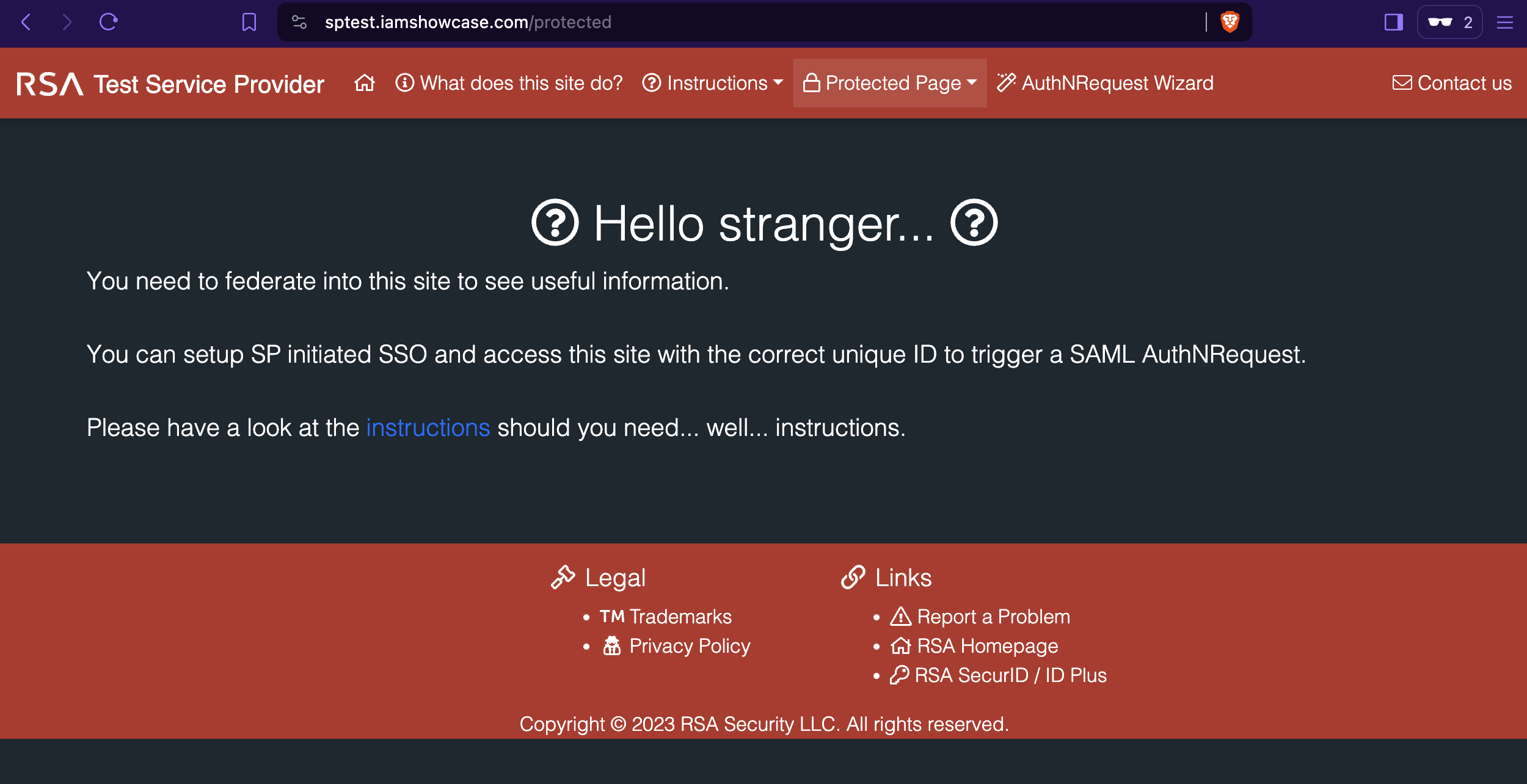Click the browser address bar input field
1527x784 pixels.
point(764,22)
